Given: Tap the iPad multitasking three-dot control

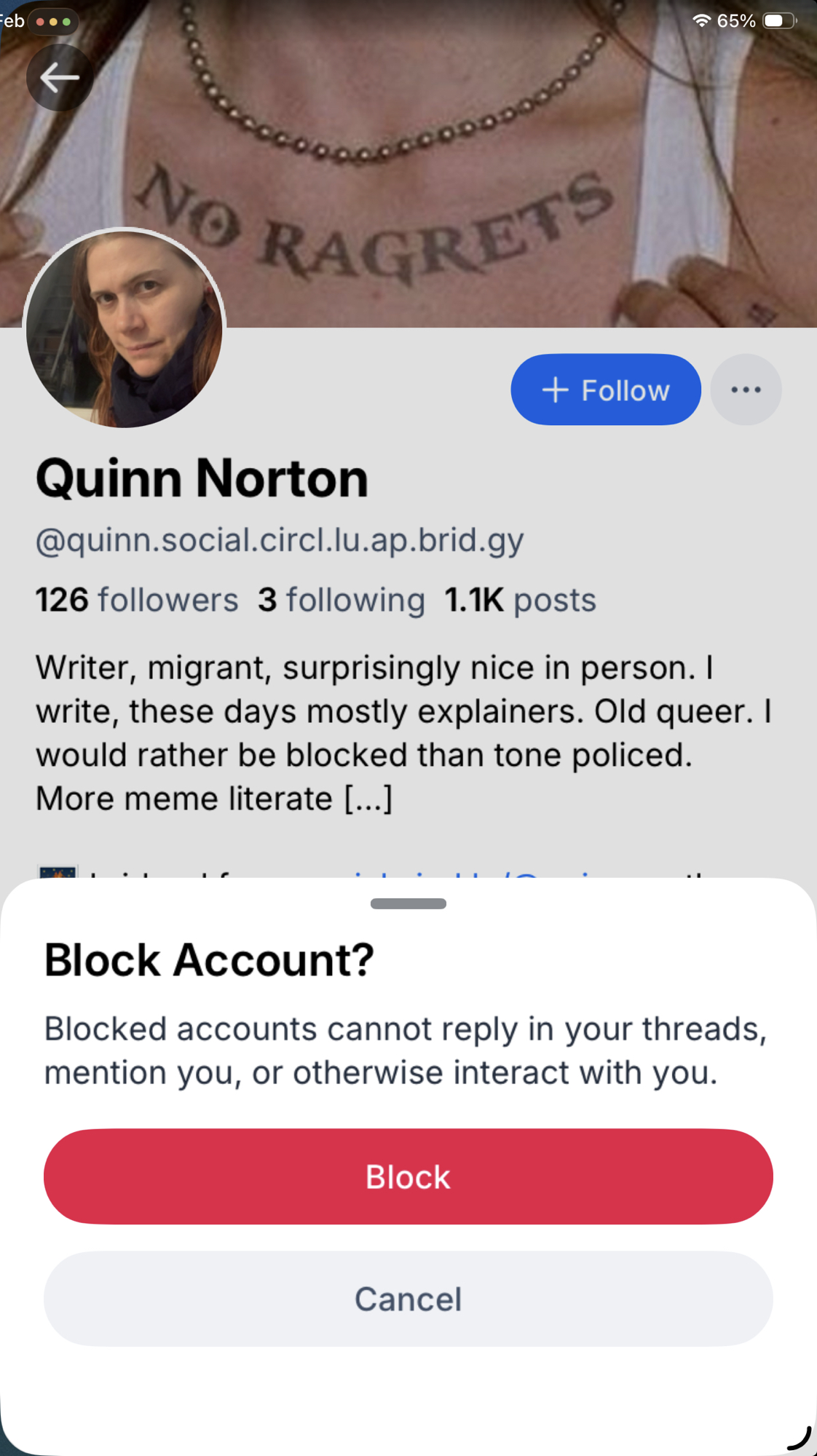Looking at the screenshot, I should pyautogui.click(x=53, y=22).
